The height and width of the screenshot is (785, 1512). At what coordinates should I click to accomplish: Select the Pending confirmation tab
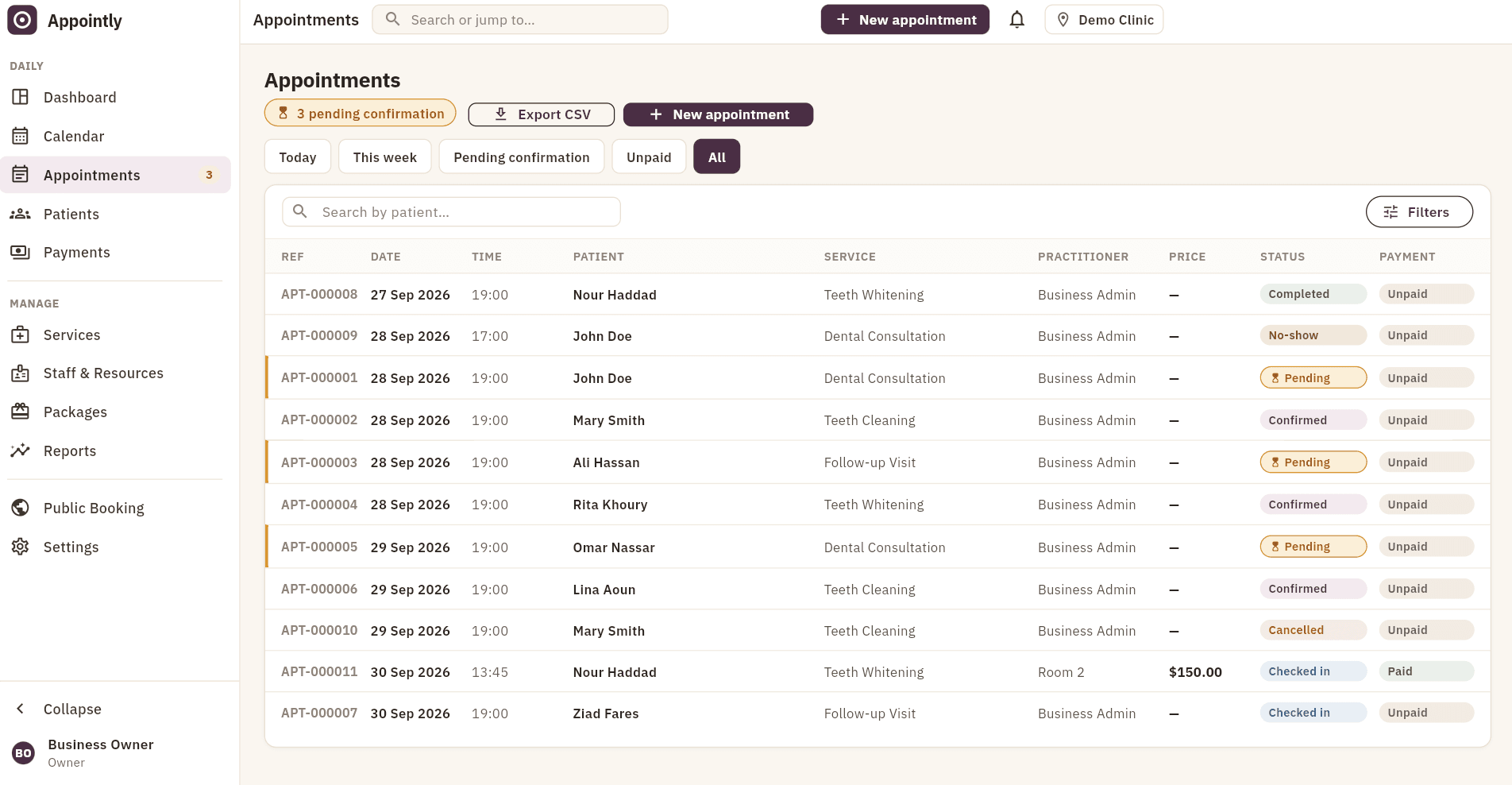pyautogui.click(x=522, y=157)
